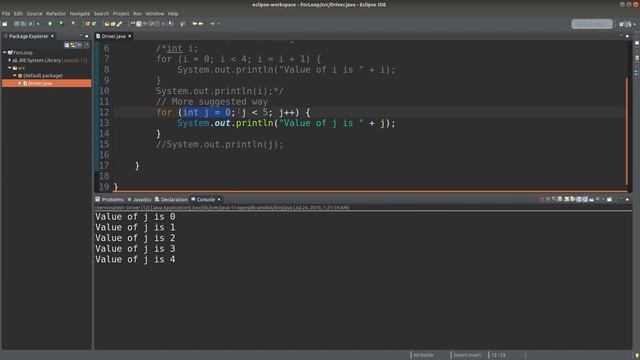This screenshot has width=640, height=360.
Task: Click the Save All toolbar icon
Action: 23,24
